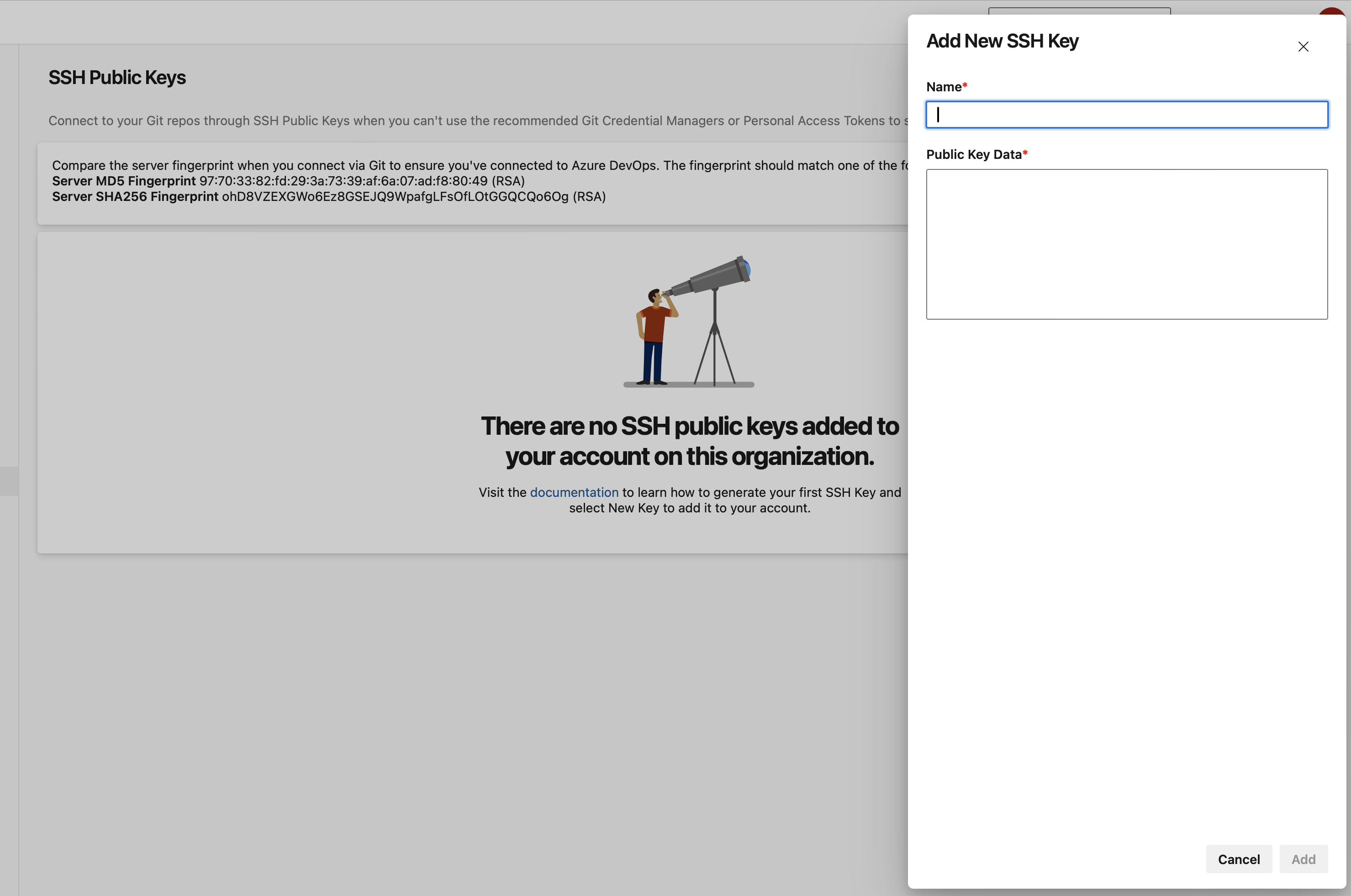Click the Public Key Data label
The height and width of the screenshot is (896, 1351).
(x=973, y=154)
